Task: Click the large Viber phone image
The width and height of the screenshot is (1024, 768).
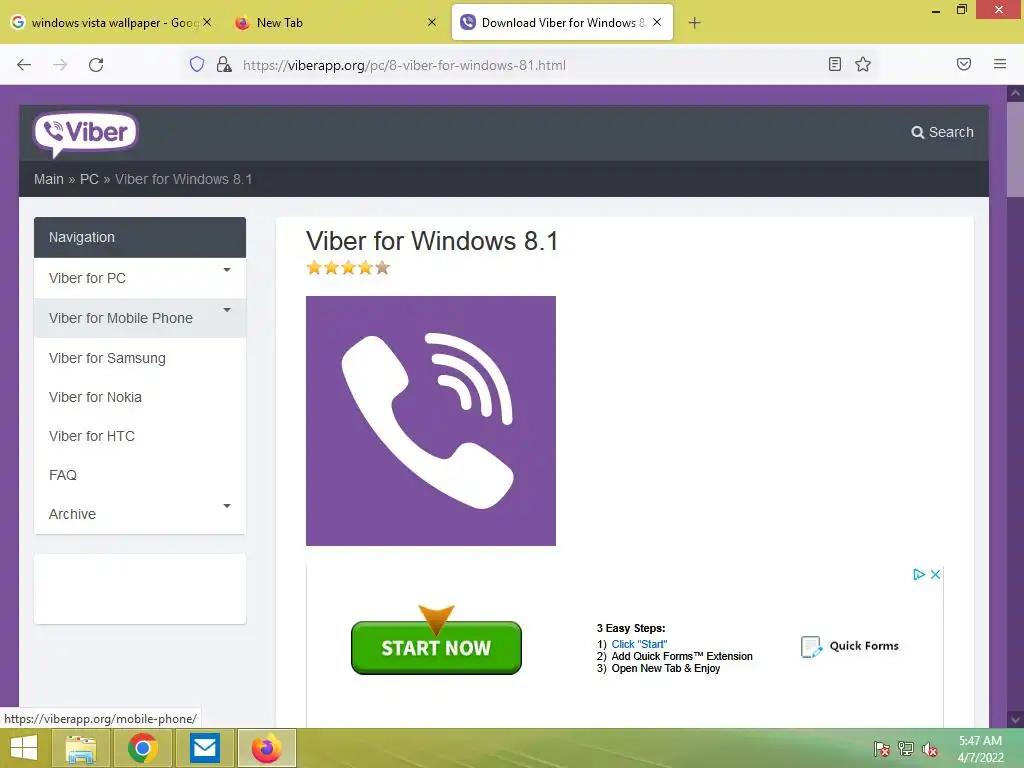Action: click(431, 421)
